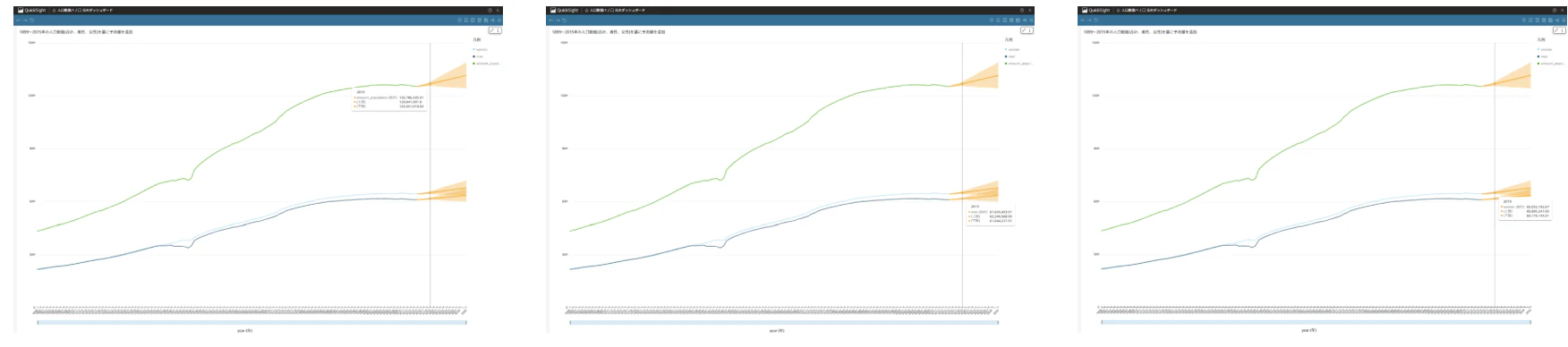The height and width of the screenshot is (347, 1568).
Task: Open bookmarks icon in middle dashboard toolbar
Action: coord(999,20)
